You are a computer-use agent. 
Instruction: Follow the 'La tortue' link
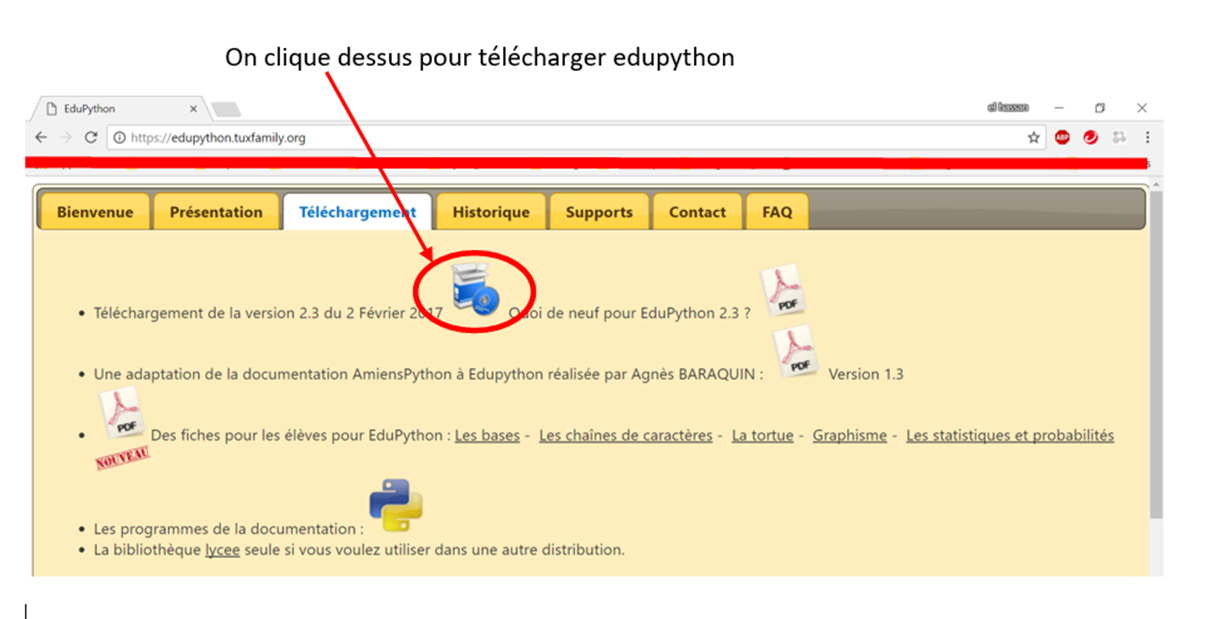[762, 436]
